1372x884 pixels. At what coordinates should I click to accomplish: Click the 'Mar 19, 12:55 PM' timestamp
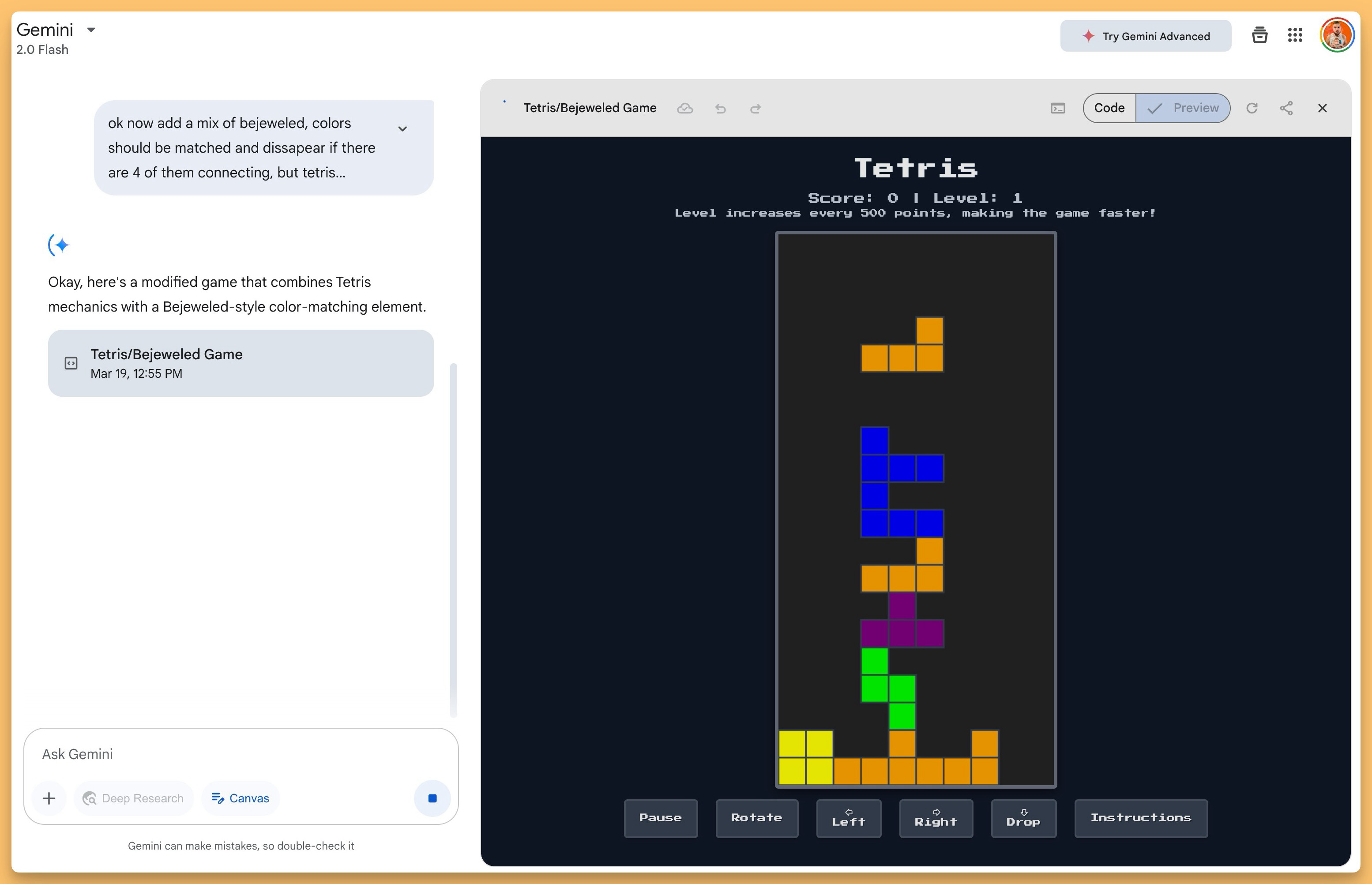pos(136,373)
